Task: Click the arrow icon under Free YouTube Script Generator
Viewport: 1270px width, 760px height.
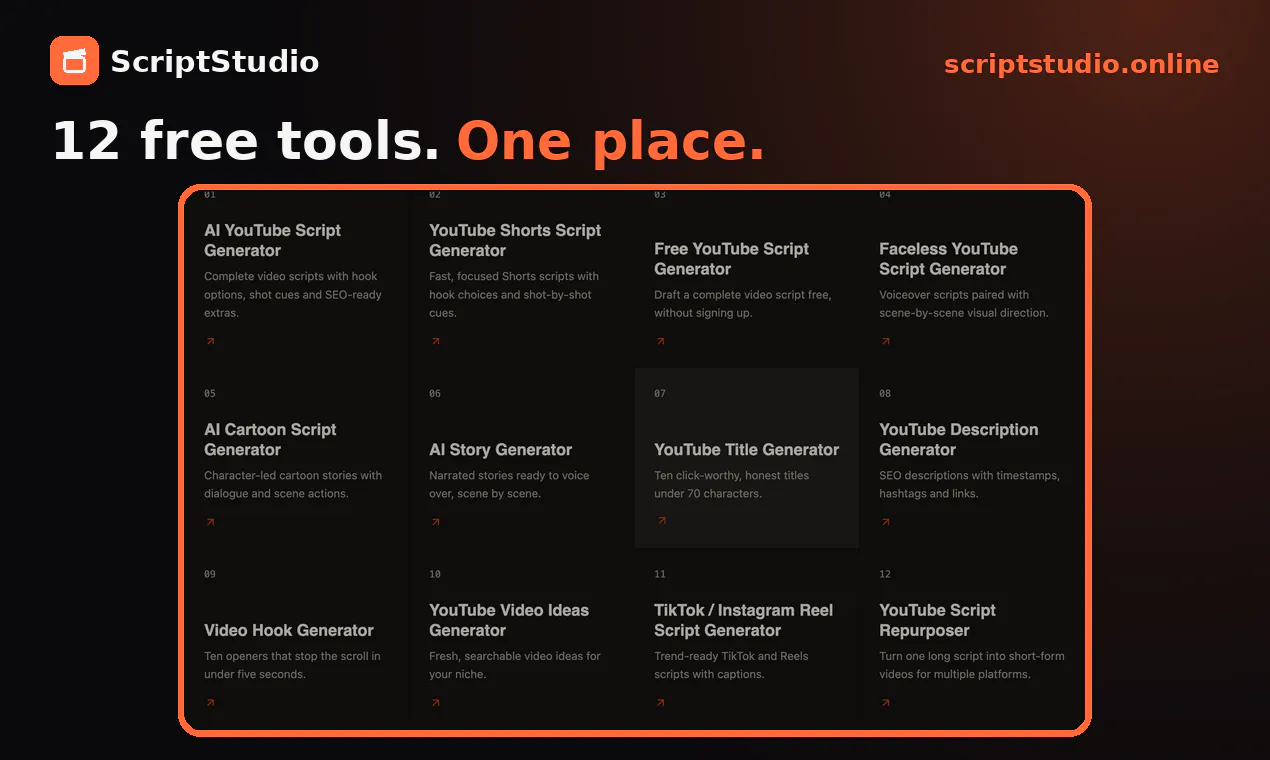Action: tap(660, 341)
